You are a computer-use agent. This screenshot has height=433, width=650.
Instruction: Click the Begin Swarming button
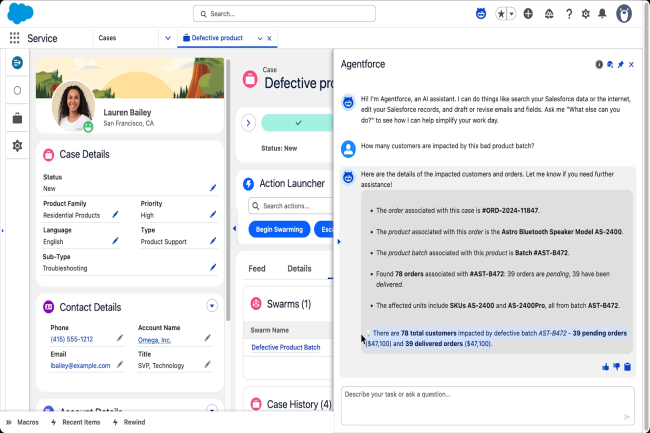(279, 229)
